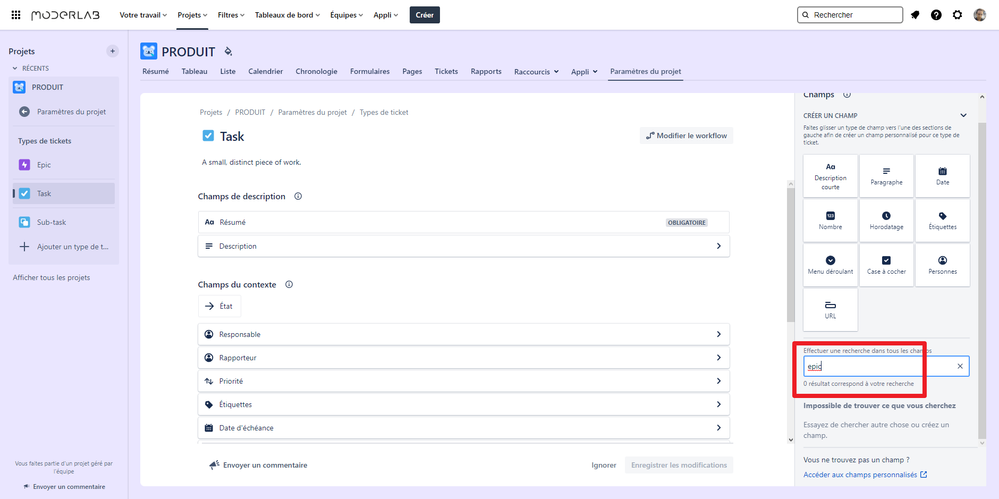Expand the Description field row
This screenshot has width=999, height=499.
[x=464, y=246]
